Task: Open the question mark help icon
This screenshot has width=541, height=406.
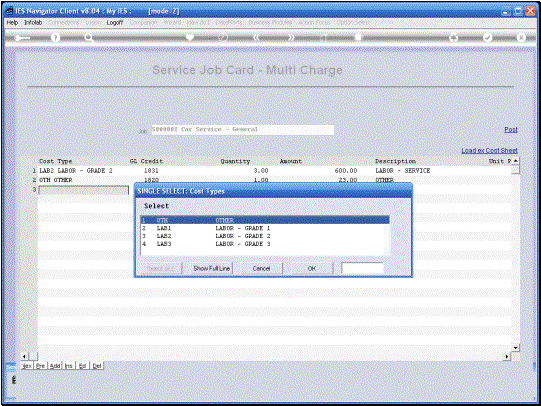Action: pos(55,37)
